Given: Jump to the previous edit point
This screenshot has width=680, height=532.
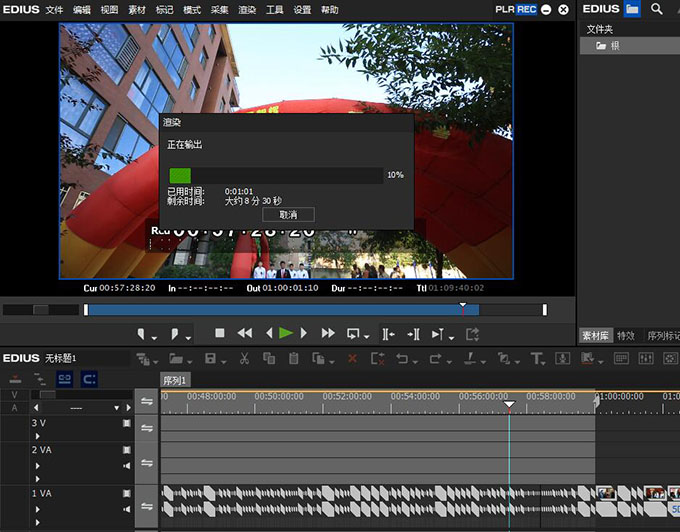Looking at the screenshot, I should click(388, 334).
